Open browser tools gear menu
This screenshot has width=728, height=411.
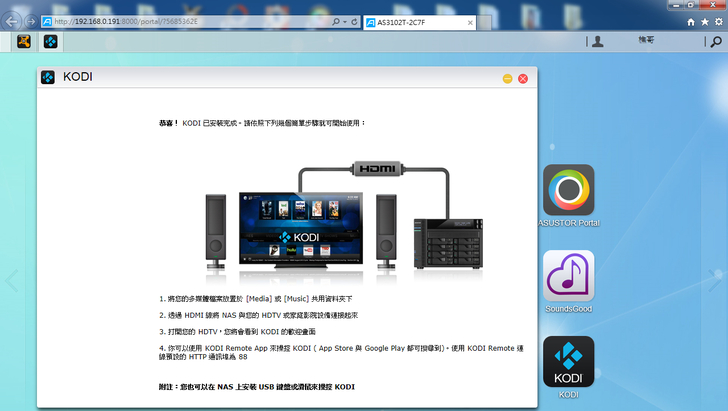pos(719,22)
